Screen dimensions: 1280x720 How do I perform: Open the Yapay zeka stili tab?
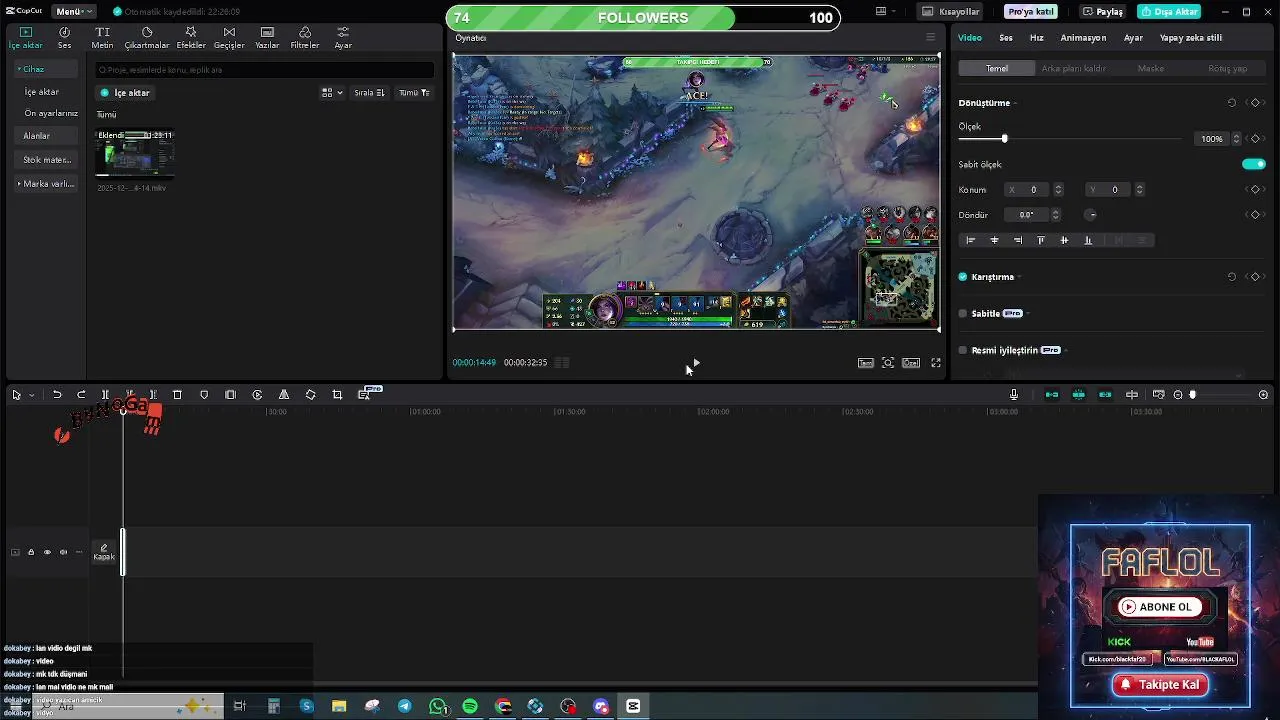1190,38
